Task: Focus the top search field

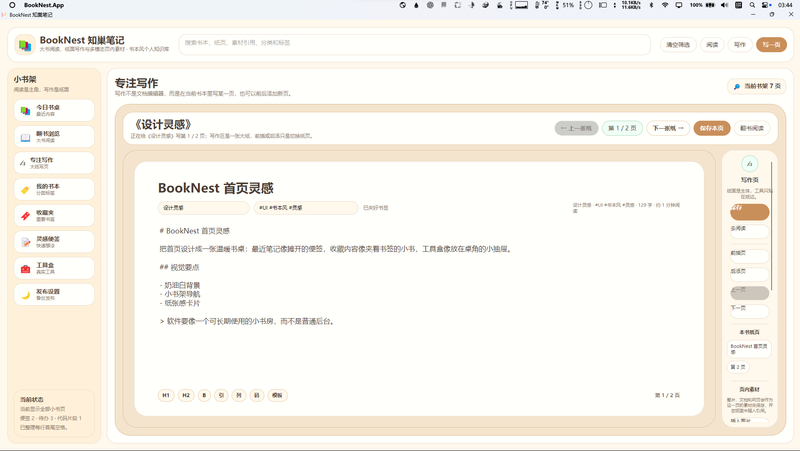Action: (414, 44)
